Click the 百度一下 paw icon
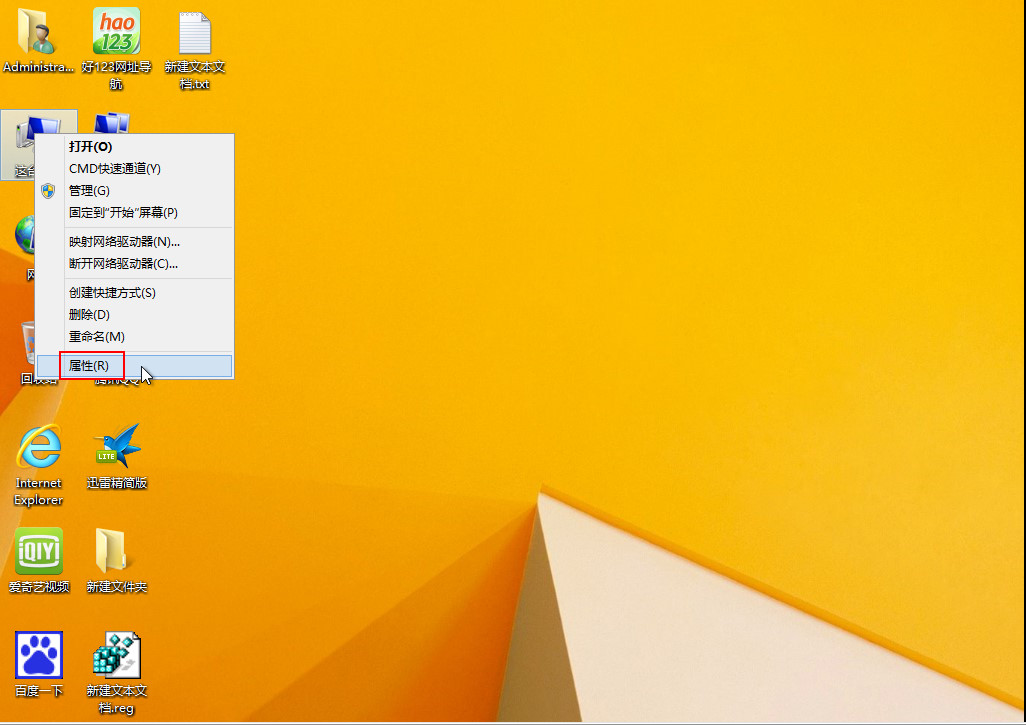 click(x=38, y=656)
